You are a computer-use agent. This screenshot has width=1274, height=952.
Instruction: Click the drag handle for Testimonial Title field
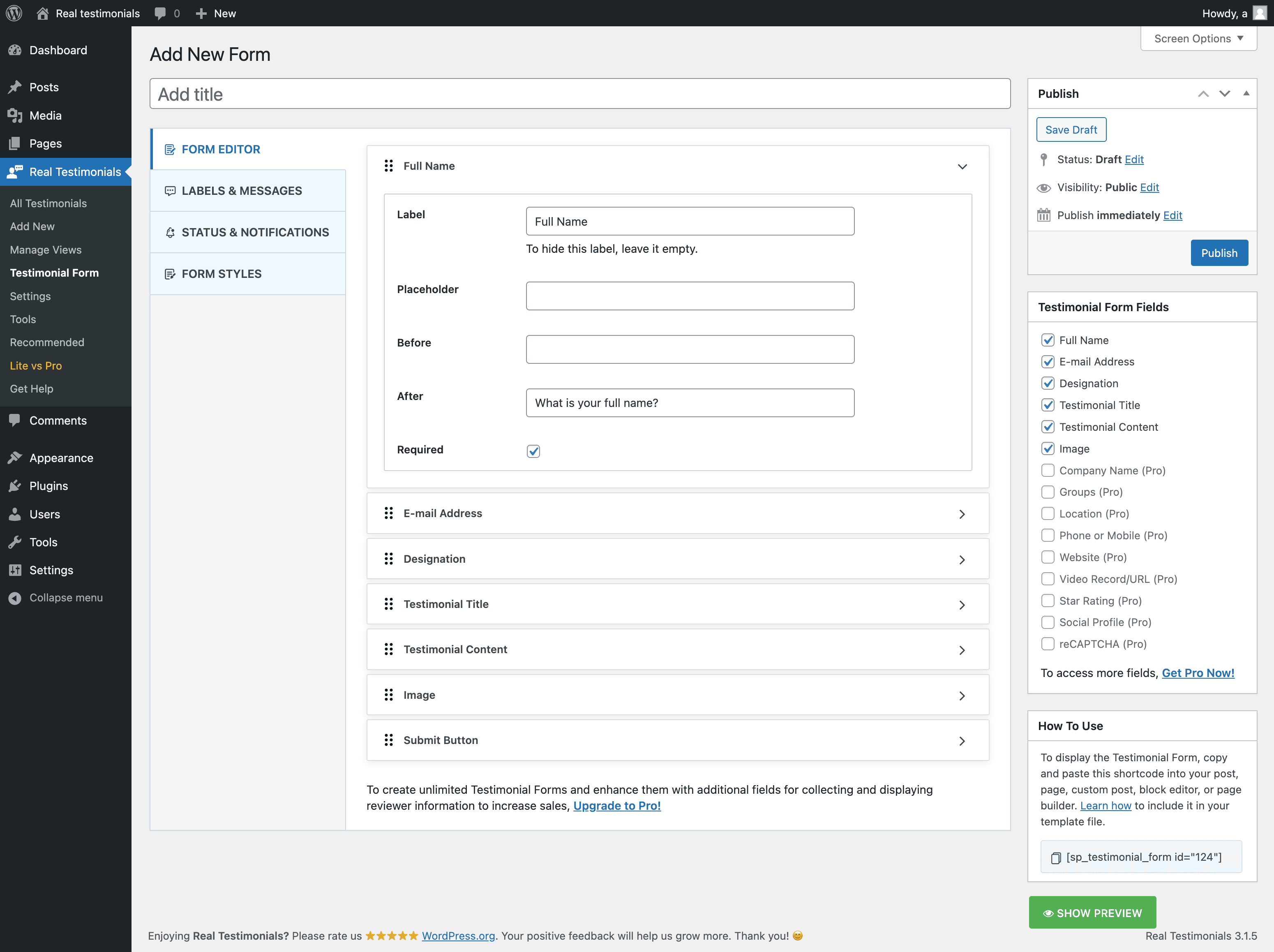[x=389, y=604]
